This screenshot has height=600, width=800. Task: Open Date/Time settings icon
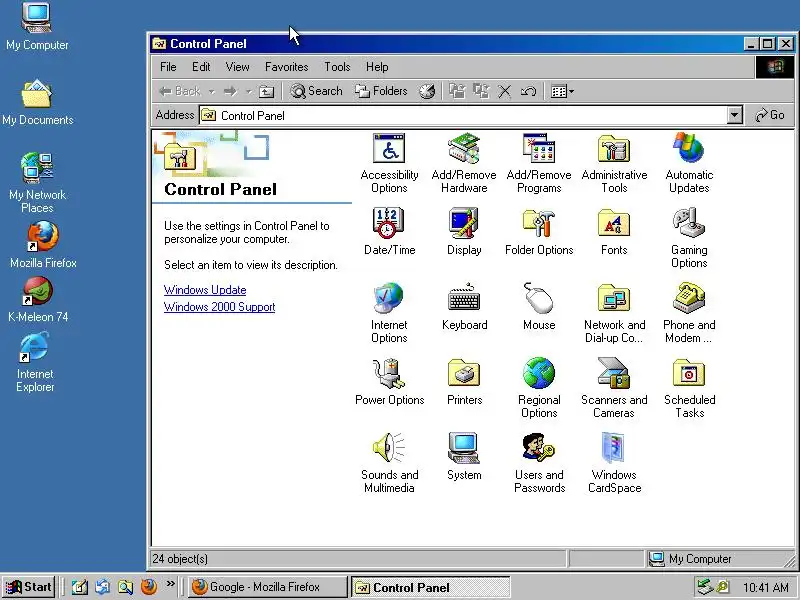point(389,231)
